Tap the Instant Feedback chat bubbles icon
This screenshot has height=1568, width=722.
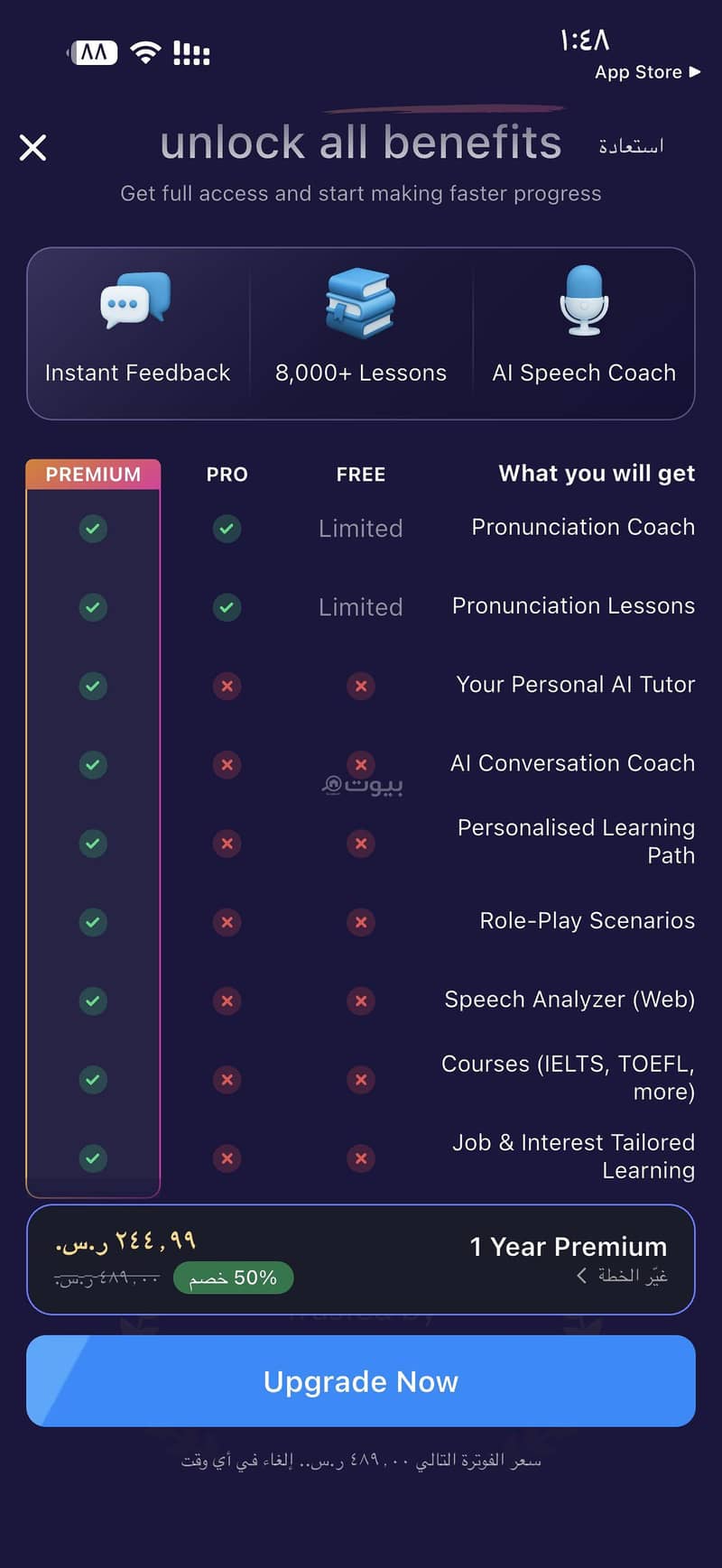135,300
